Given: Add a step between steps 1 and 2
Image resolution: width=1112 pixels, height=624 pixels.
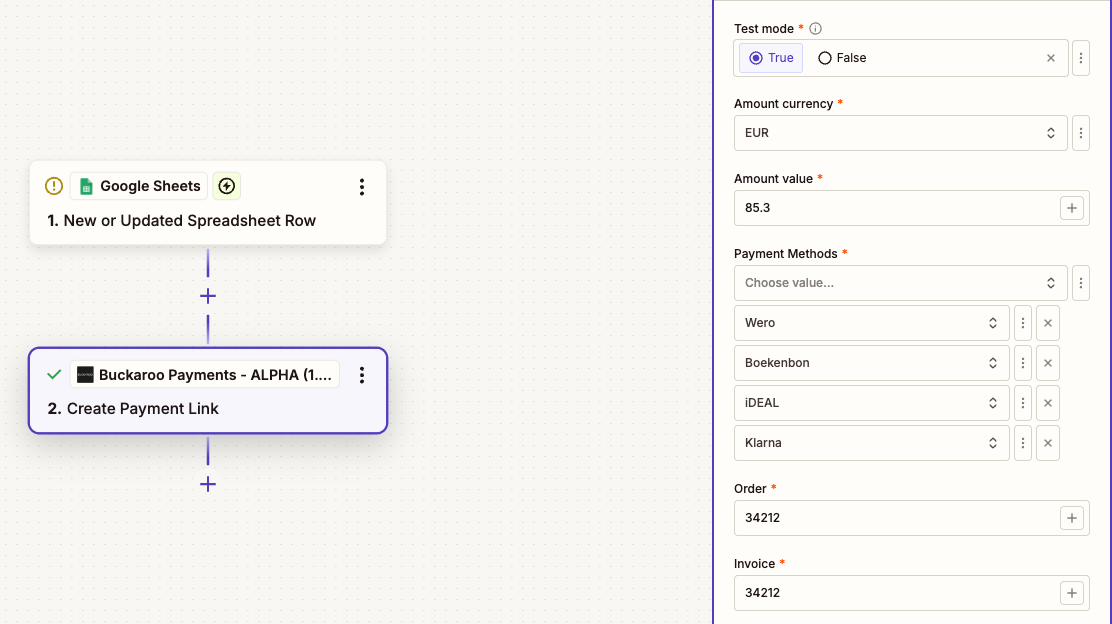Looking at the screenshot, I should (x=208, y=296).
